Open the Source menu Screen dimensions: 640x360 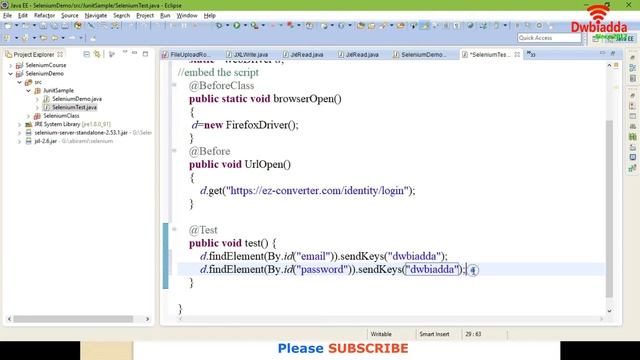click(x=69, y=16)
